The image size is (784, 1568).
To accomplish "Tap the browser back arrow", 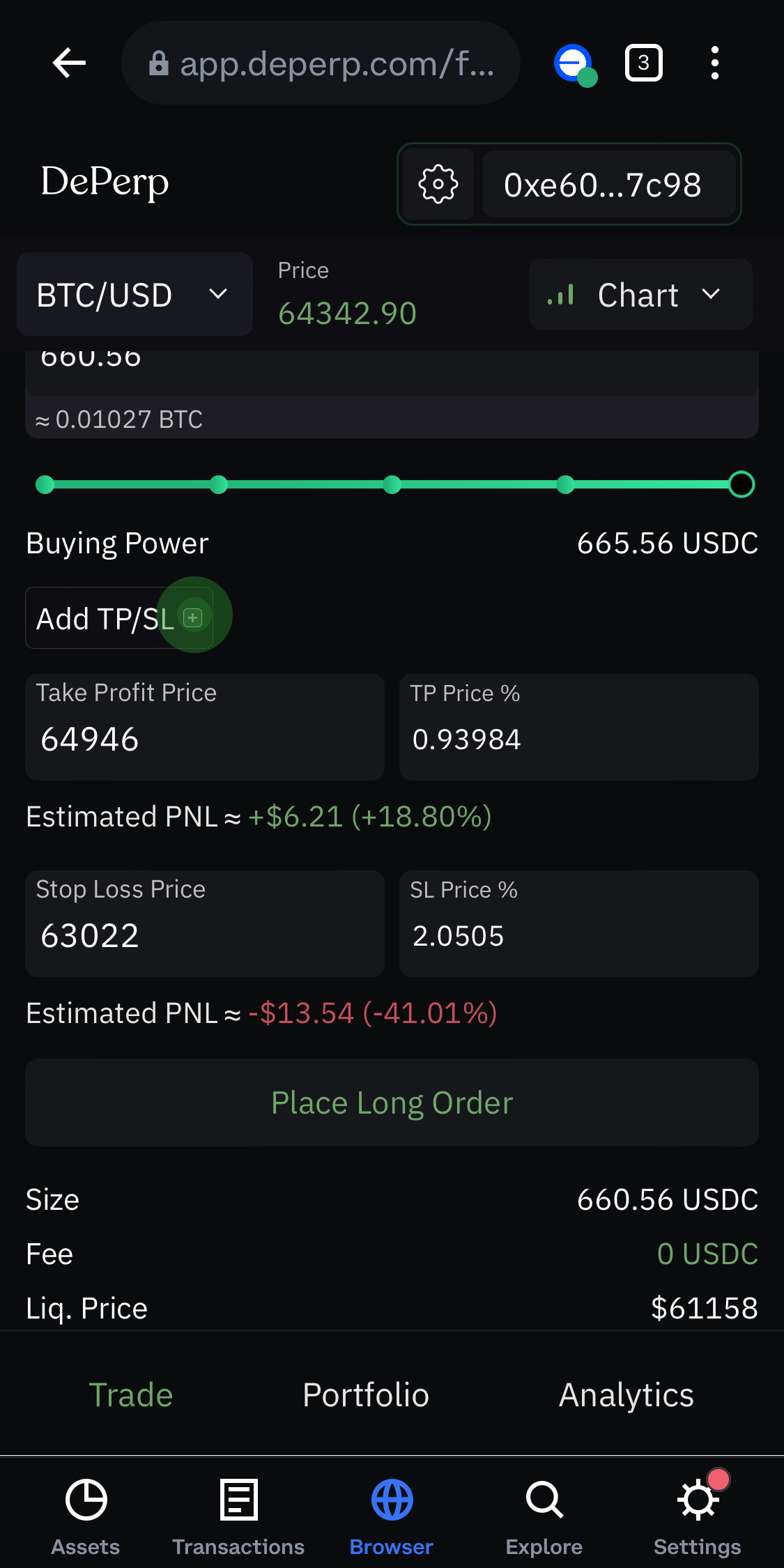I will 69,63.
